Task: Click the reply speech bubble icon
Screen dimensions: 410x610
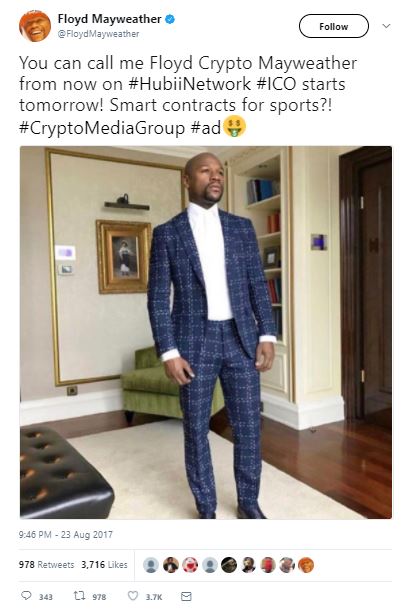Action: (x=26, y=596)
